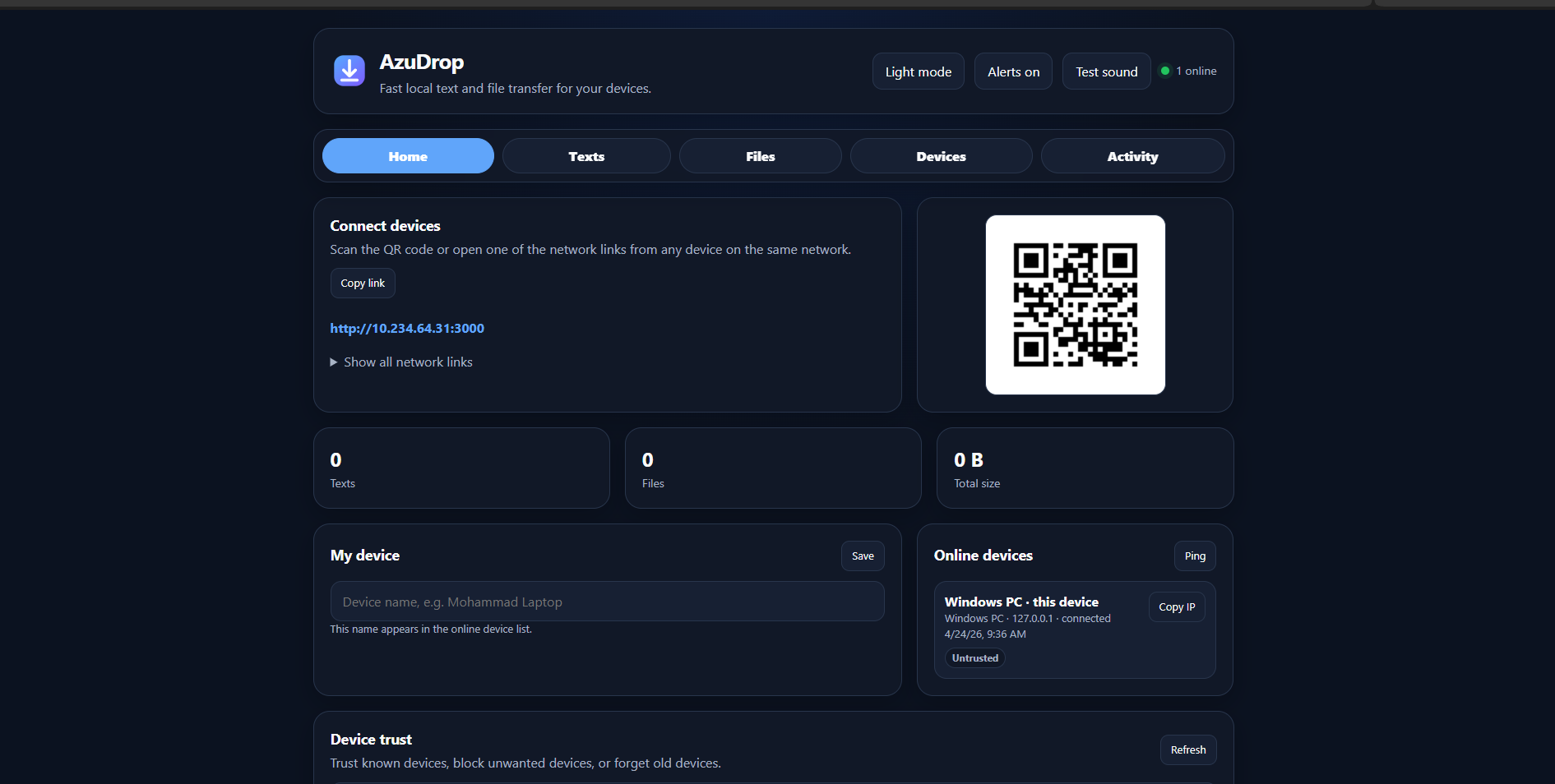Focus the Device name input field

pos(607,602)
